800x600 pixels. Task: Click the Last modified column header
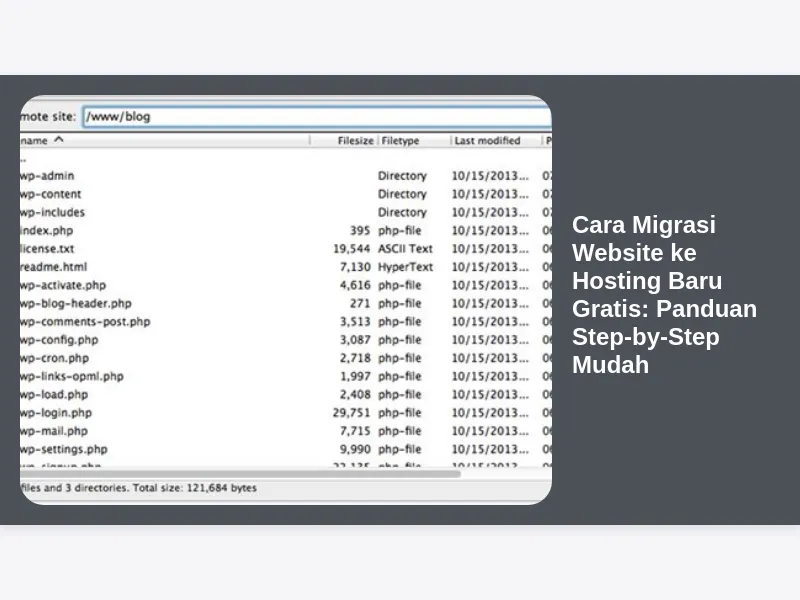pyautogui.click(x=487, y=141)
